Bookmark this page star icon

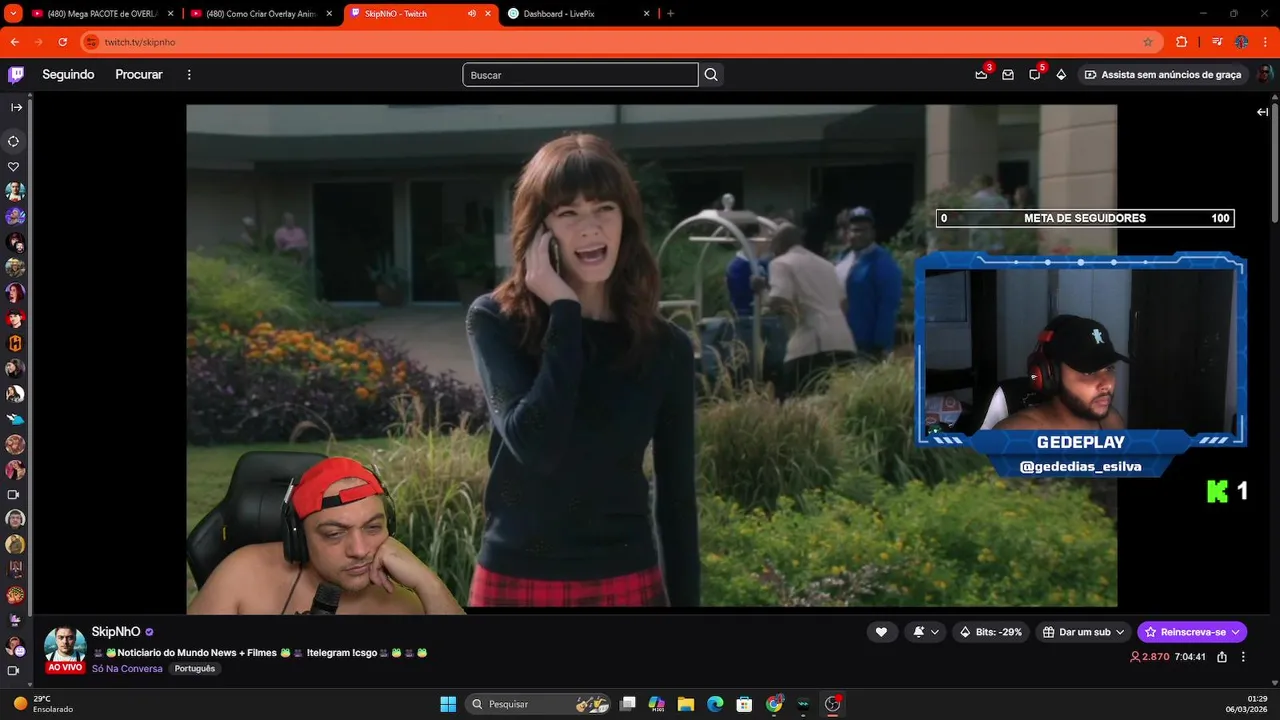1148,42
